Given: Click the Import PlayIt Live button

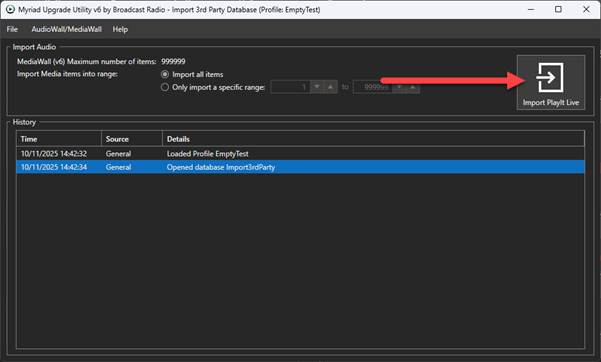Looking at the screenshot, I should 551,82.
